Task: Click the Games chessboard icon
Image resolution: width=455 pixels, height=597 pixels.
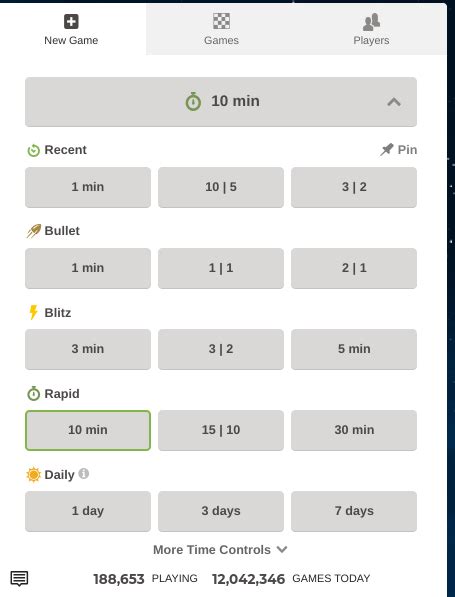Action: point(221,21)
